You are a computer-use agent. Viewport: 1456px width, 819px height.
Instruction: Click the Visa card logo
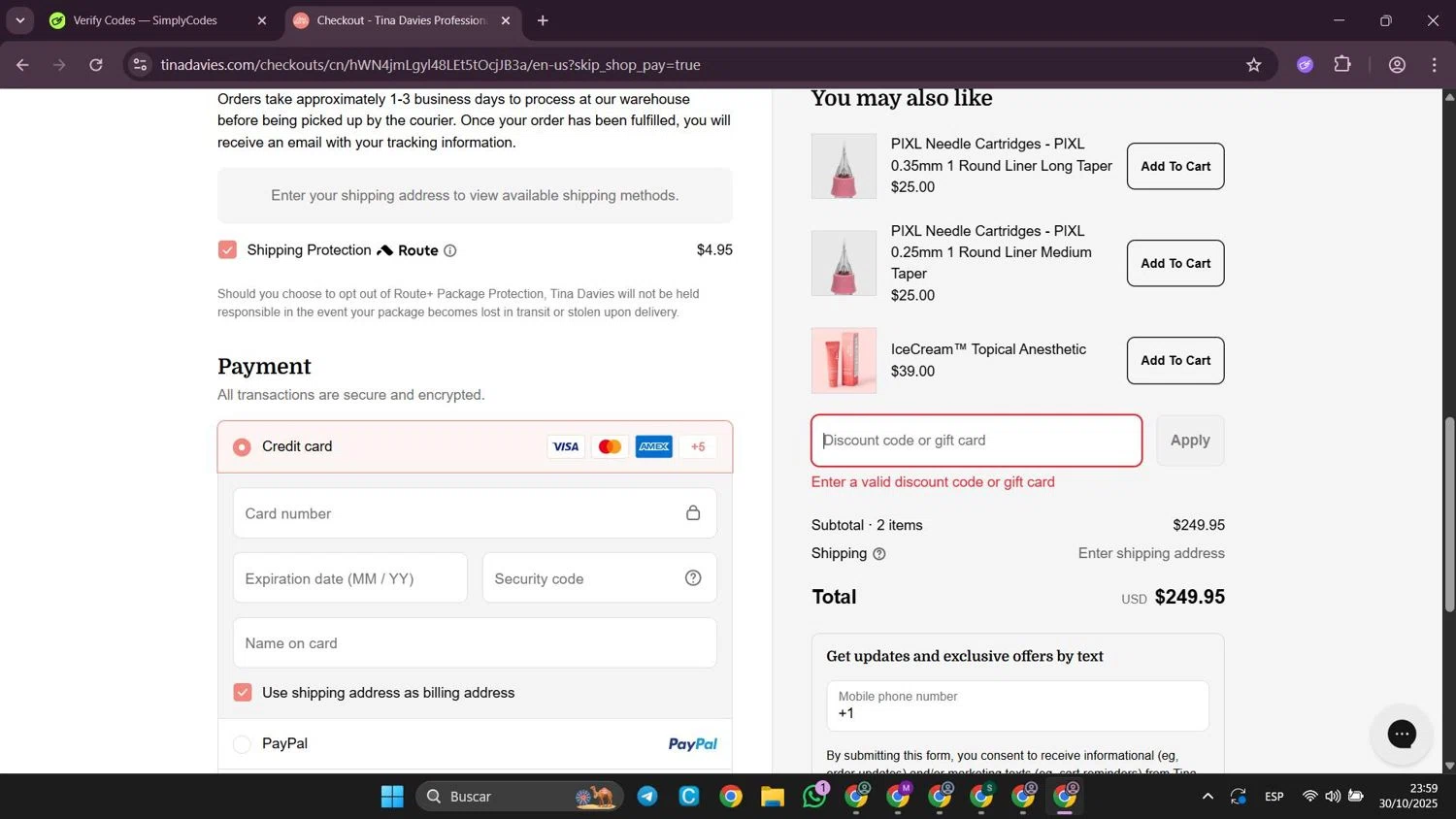point(566,446)
